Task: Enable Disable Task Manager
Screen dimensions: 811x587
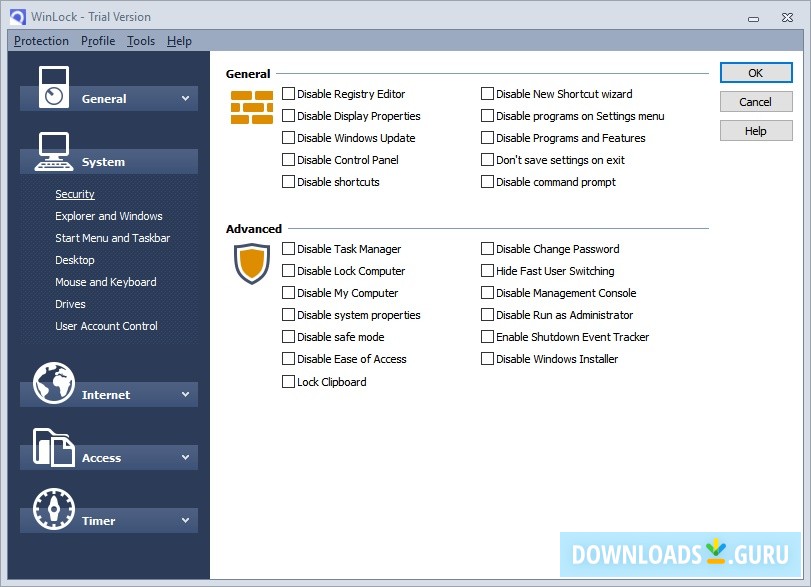Action: point(287,248)
